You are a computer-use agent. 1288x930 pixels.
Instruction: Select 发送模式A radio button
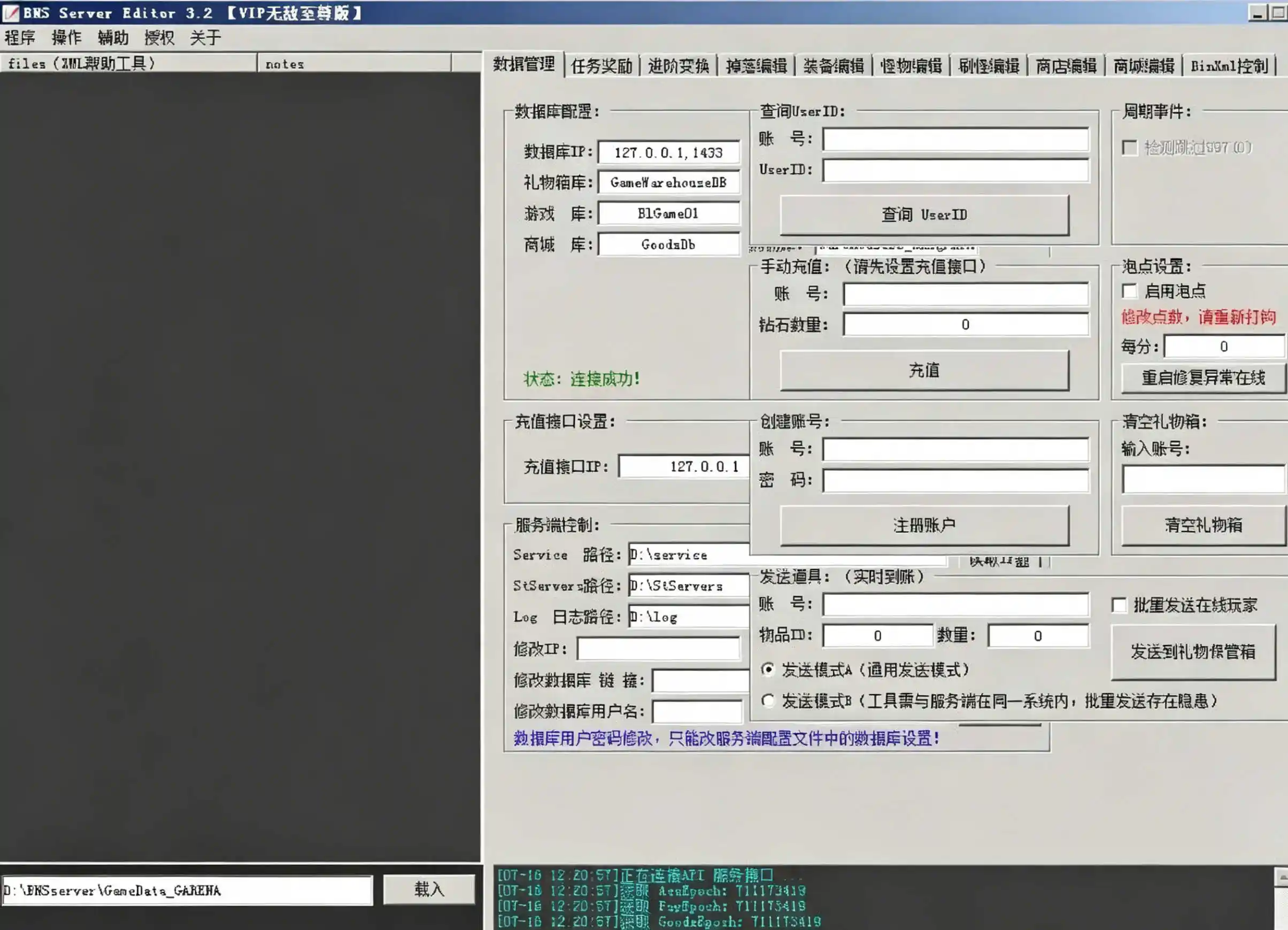click(768, 670)
